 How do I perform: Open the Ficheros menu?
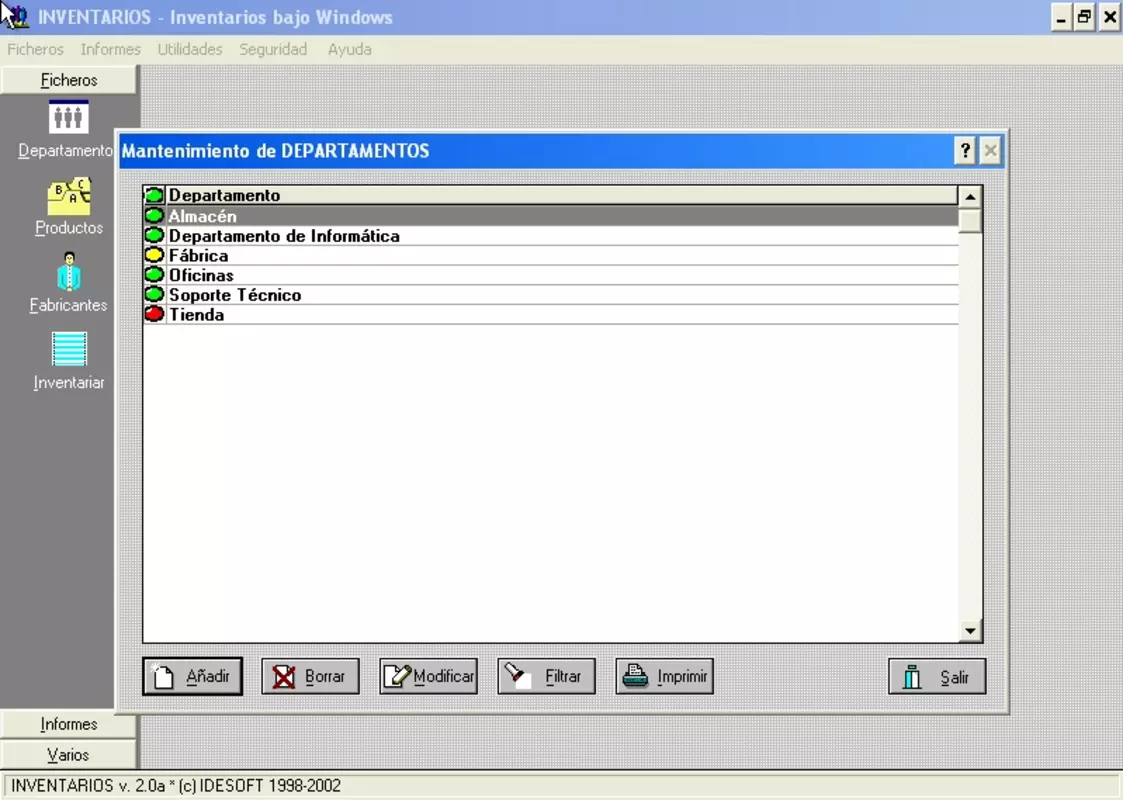35,49
